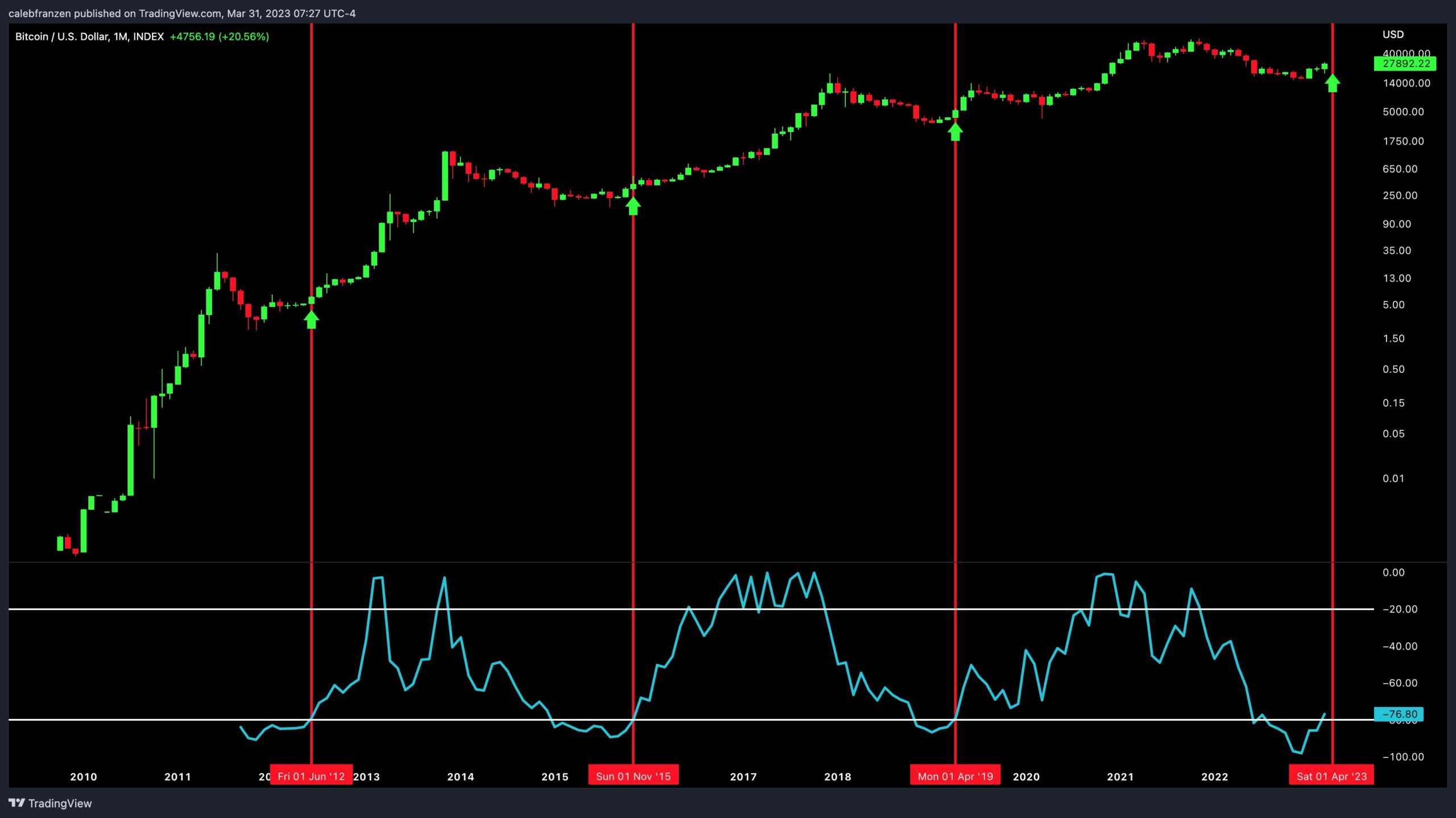Click green up arrow at Nov '15 line
Image resolution: width=1456 pixels, height=818 pixels.
(x=633, y=206)
